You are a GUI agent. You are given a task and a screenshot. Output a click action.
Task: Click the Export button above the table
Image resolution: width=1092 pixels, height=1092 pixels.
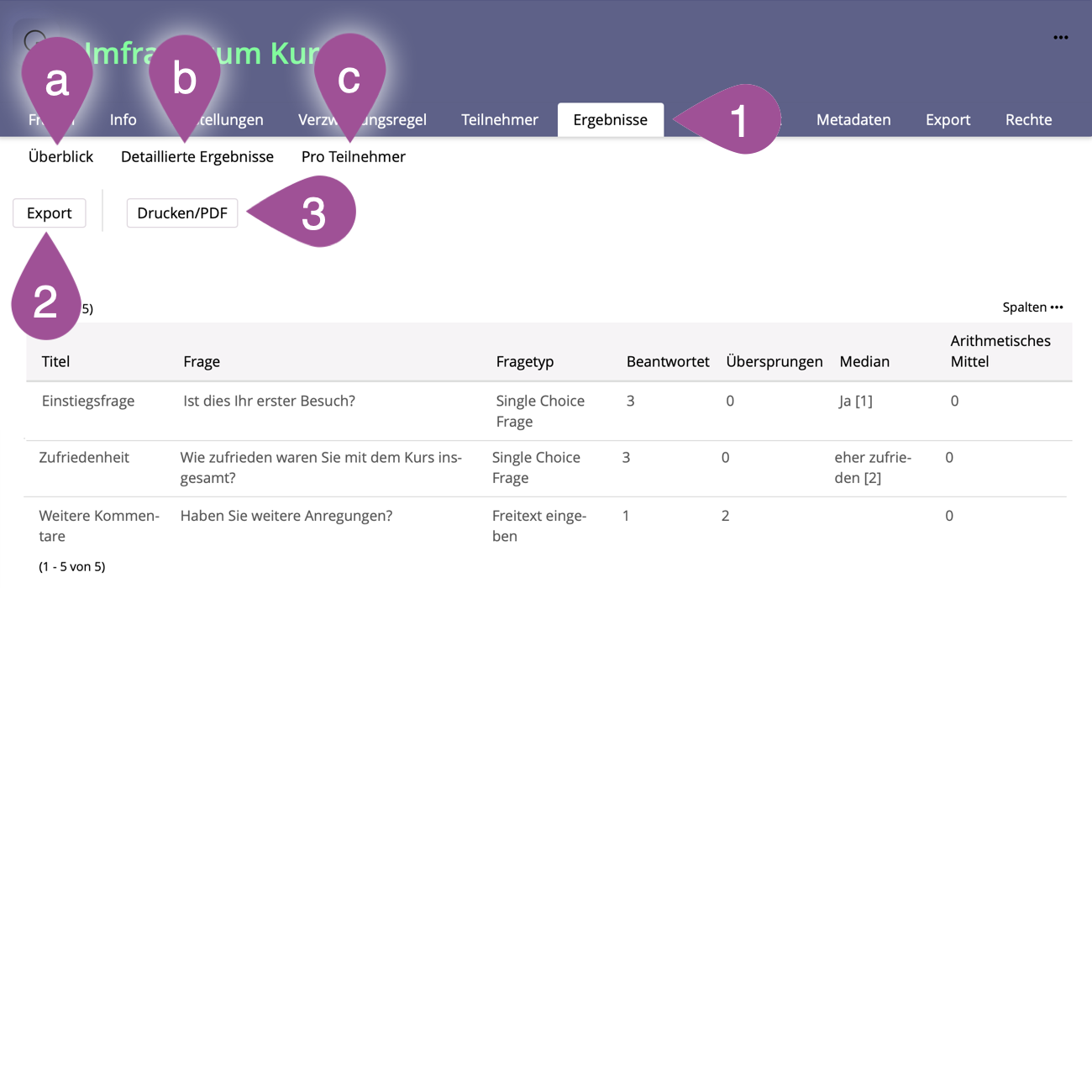point(50,213)
